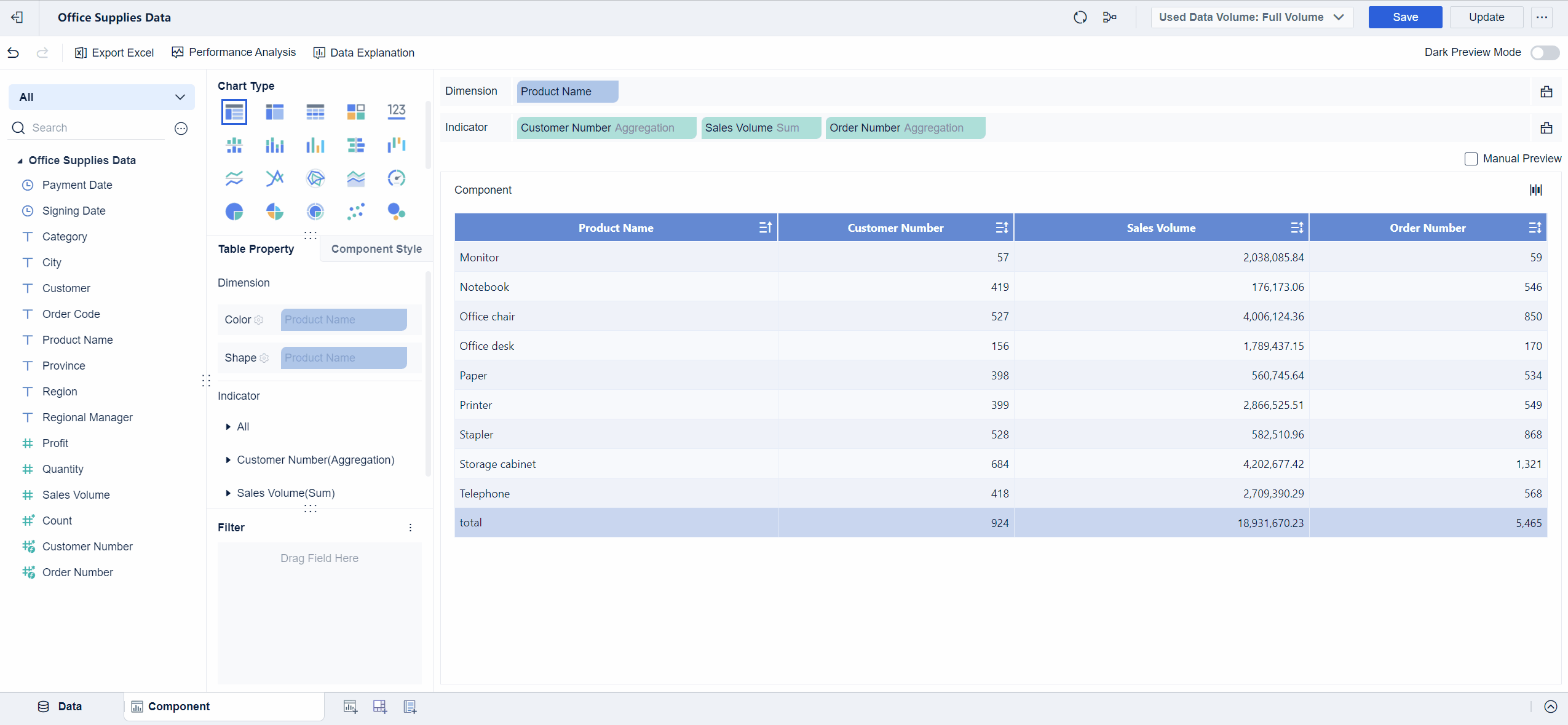Collapse the Office Supplies Data field tree
The height and width of the screenshot is (725, 1568).
pyautogui.click(x=20, y=160)
